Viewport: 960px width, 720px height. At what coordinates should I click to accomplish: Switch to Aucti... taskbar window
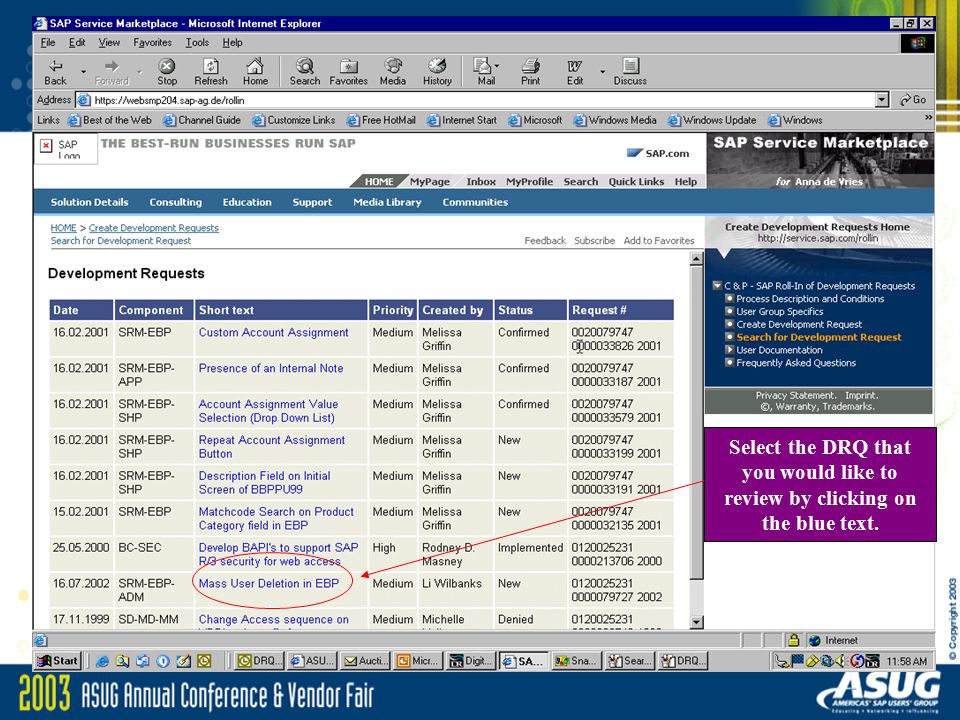(365, 661)
